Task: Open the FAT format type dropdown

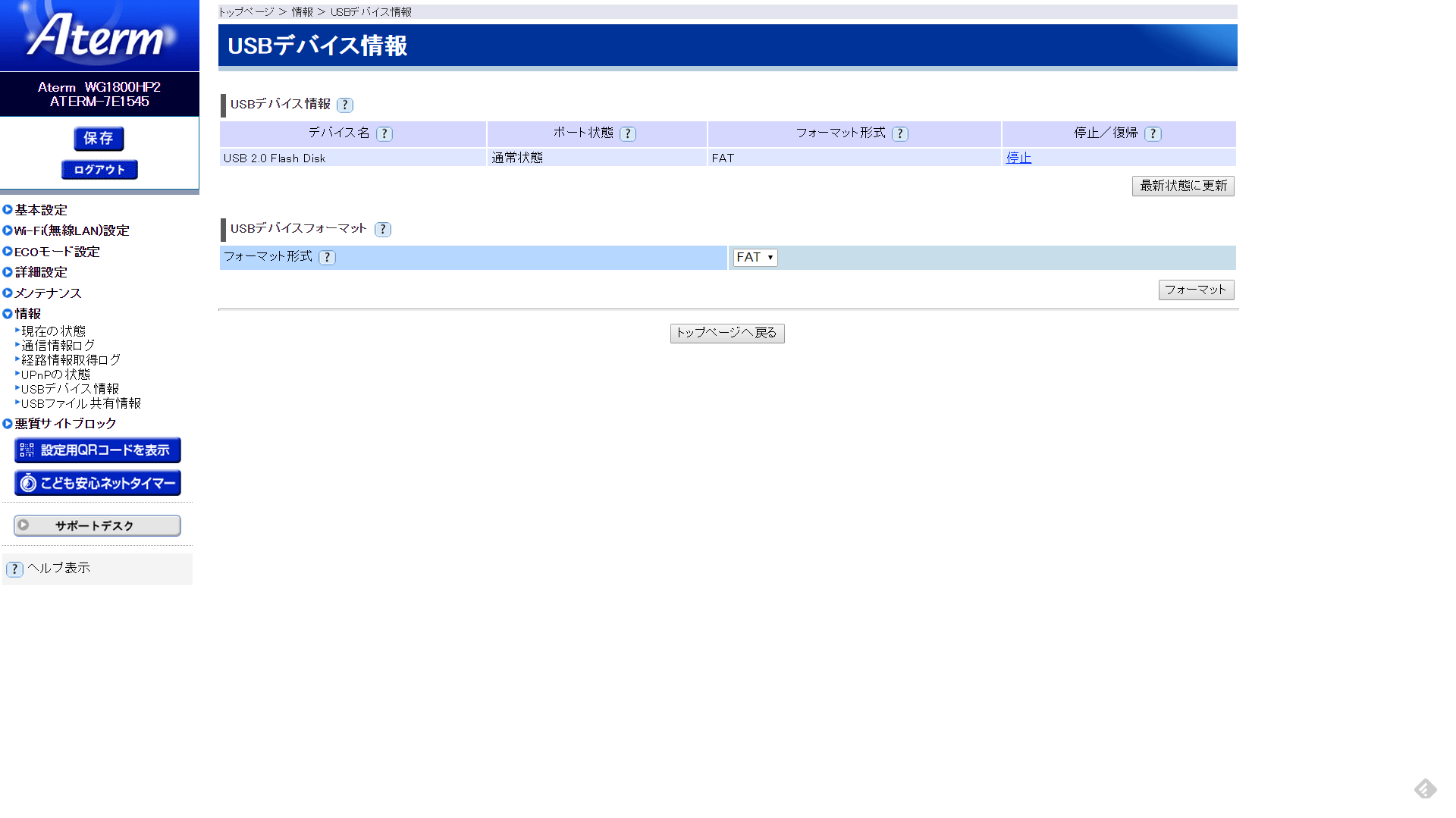Action: point(755,258)
